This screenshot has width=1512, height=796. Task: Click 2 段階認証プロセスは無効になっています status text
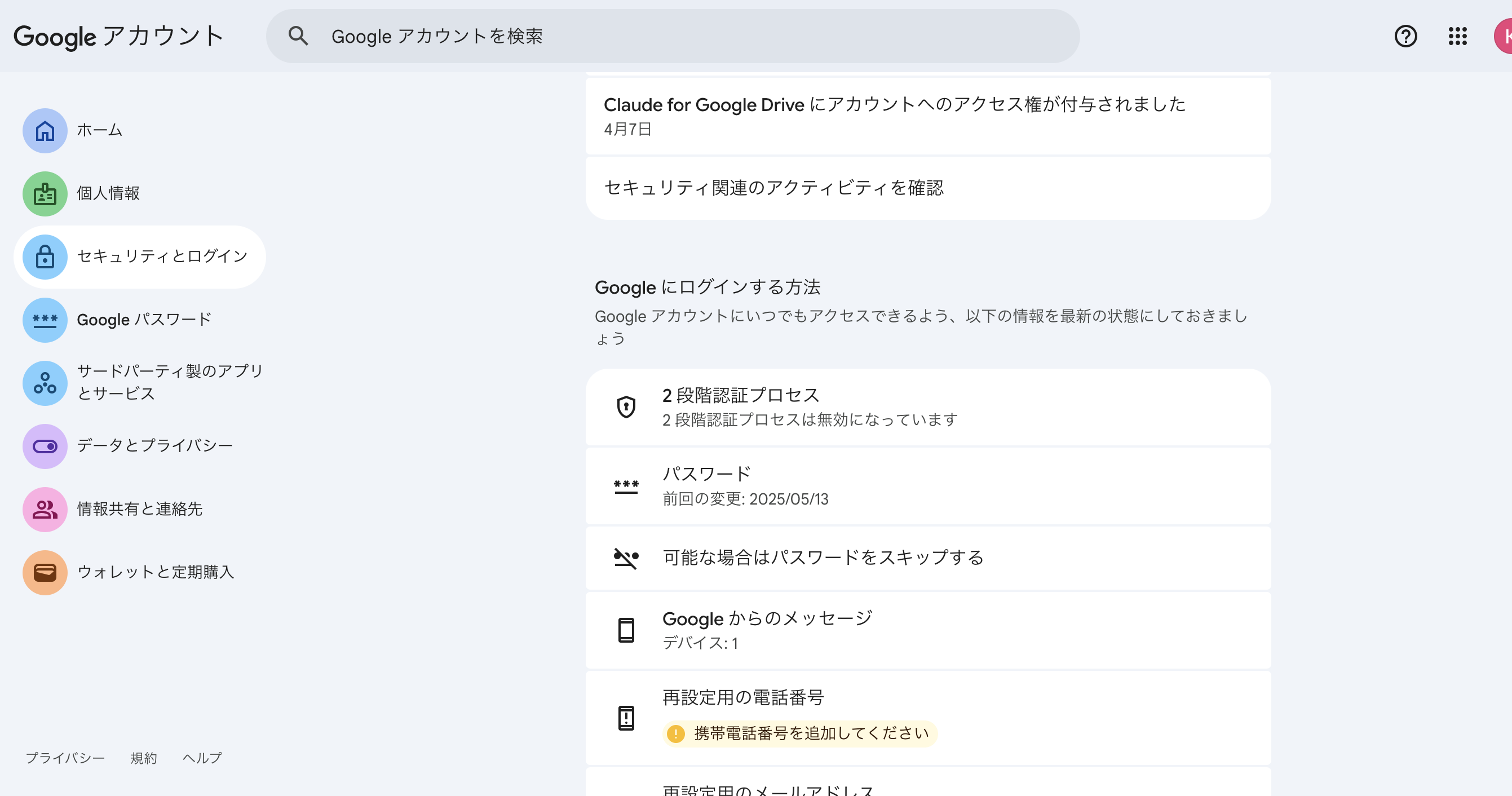tap(810, 420)
